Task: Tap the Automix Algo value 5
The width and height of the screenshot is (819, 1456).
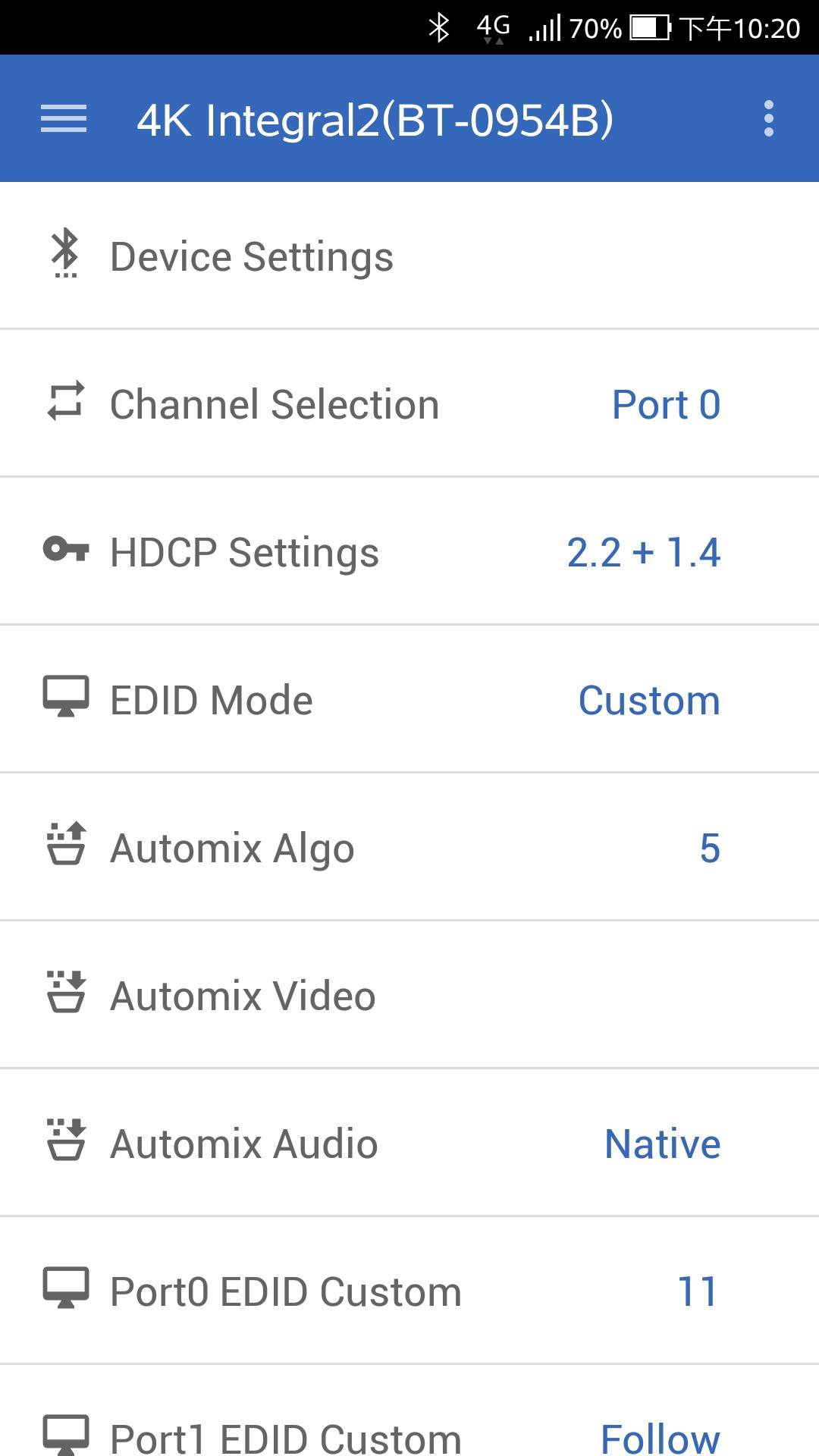Action: (x=709, y=848)
